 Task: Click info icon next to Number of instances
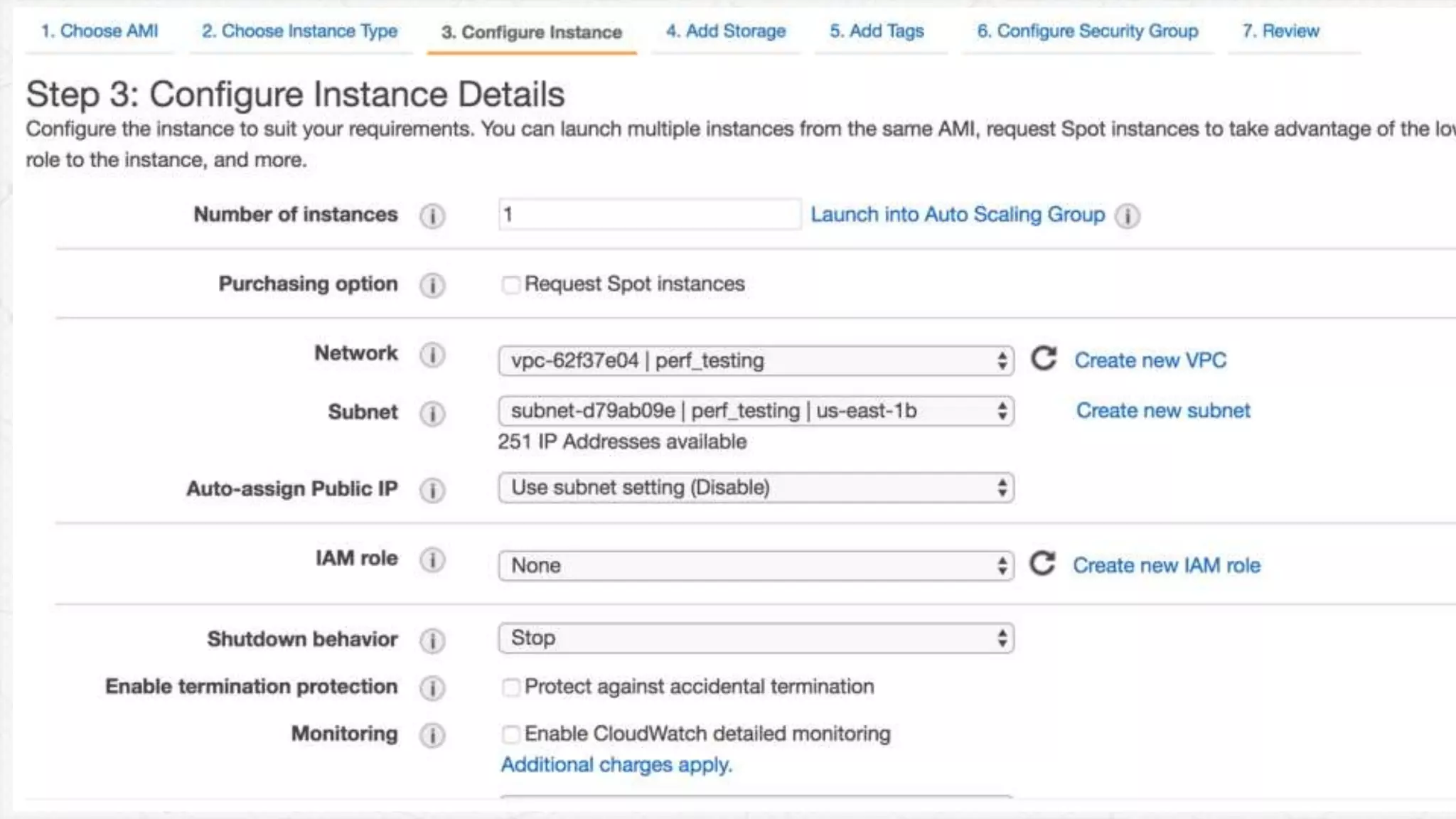click(x=432, y=215)
